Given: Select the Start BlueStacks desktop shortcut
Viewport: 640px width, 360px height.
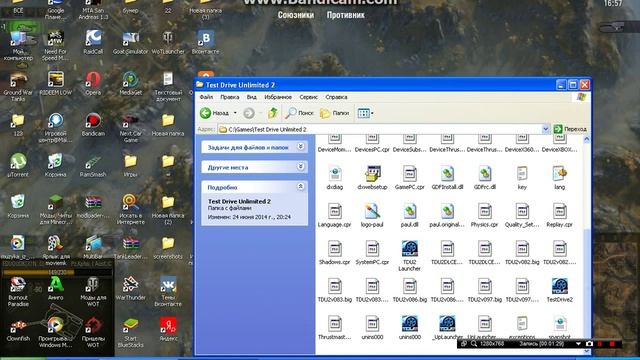Looking at the screenshot, I should tap(131, 332).
